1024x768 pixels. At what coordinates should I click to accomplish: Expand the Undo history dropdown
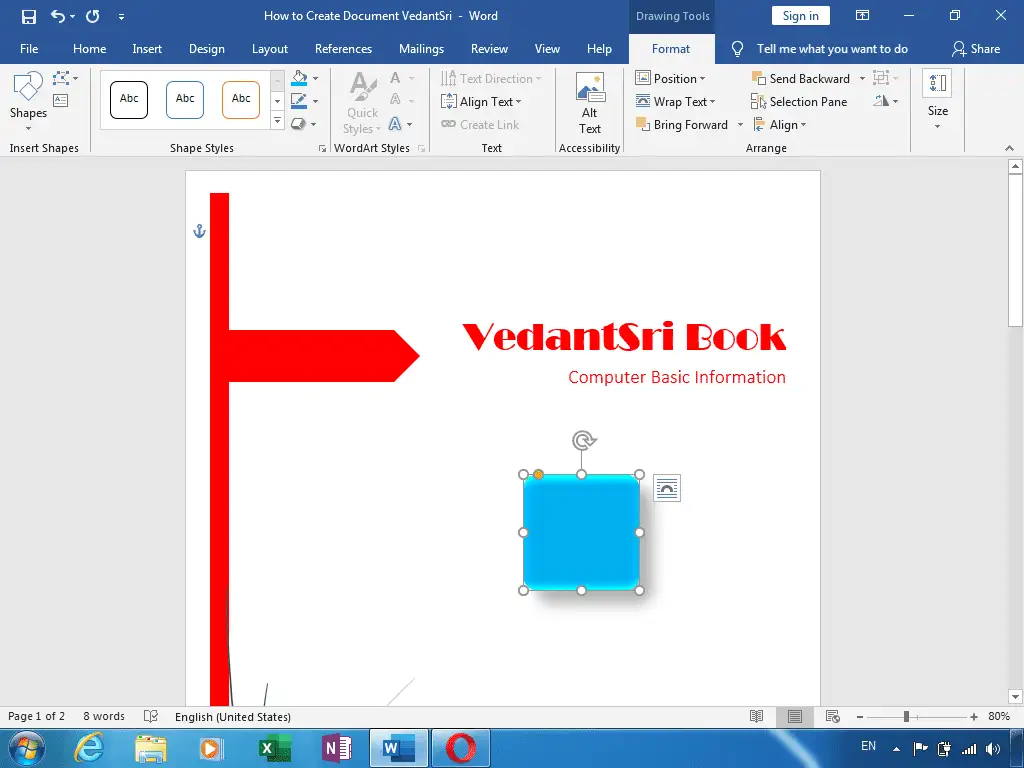tap(72, 17)
